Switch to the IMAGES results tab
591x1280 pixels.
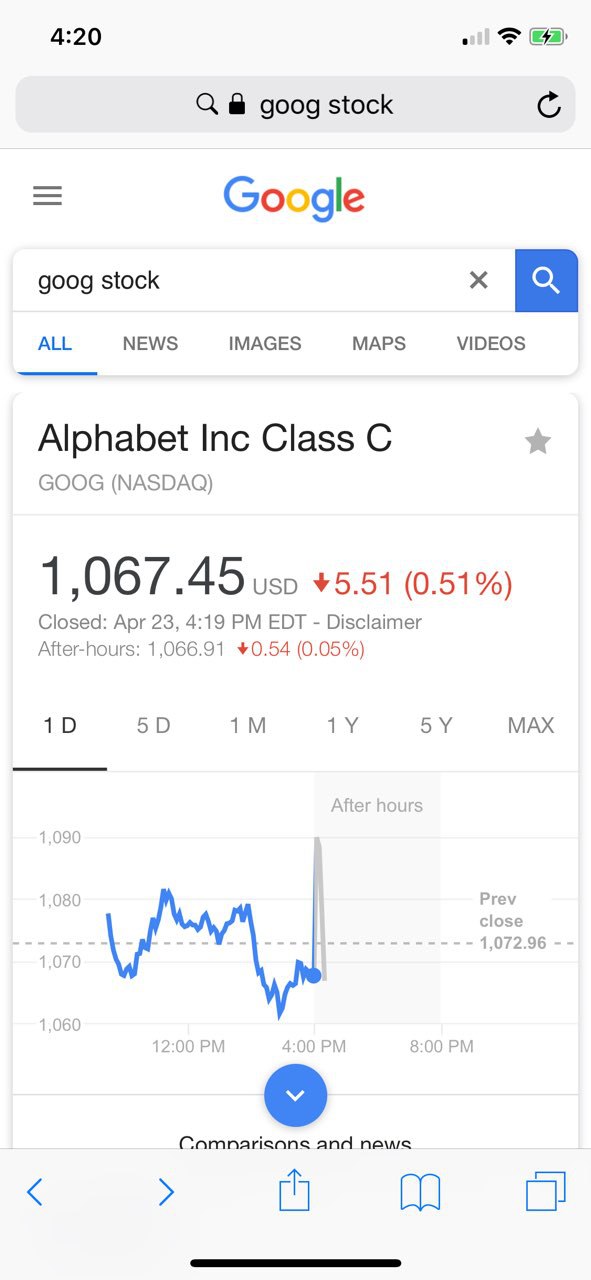coord(264,344)
